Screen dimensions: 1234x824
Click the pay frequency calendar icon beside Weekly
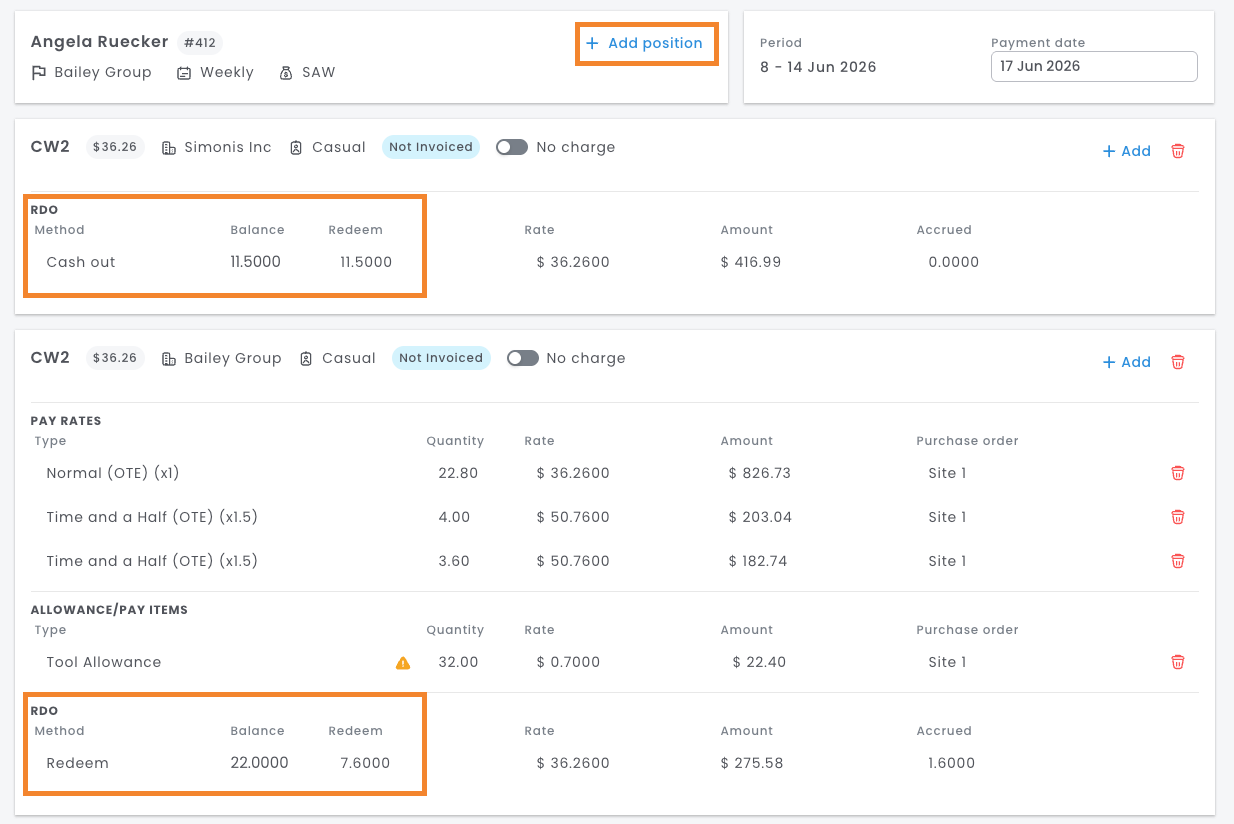(184, 73)
